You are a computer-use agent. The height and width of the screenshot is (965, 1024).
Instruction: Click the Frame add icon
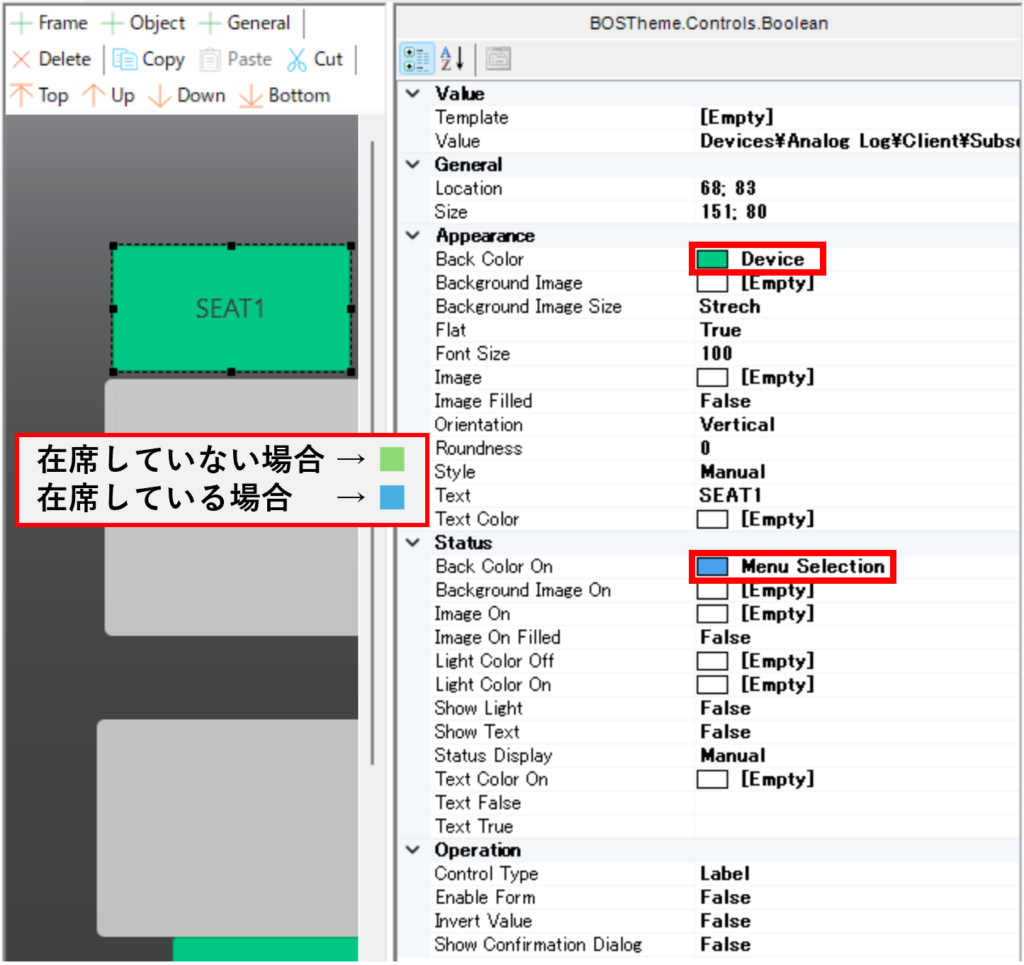[x=22, y=23]
